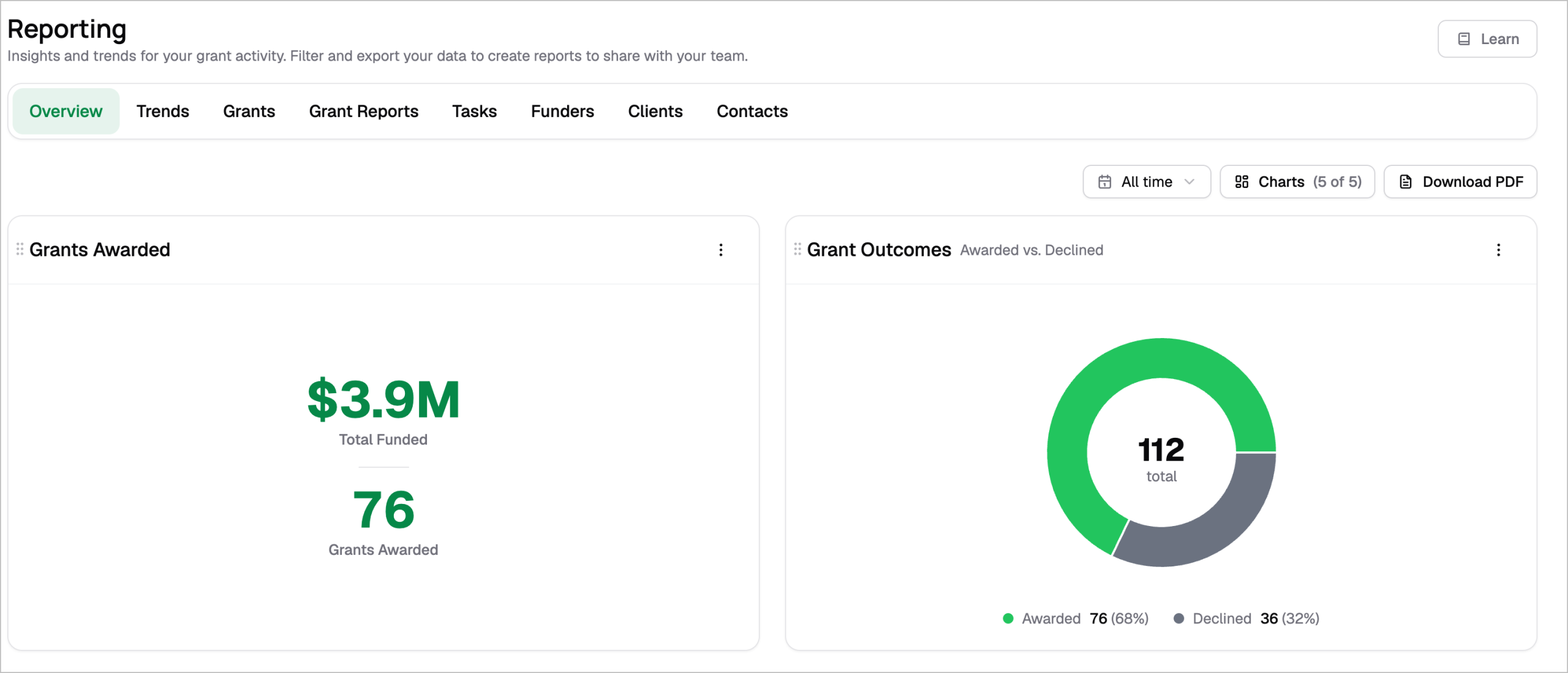View the Clients tab

click(x=655, y=111)
